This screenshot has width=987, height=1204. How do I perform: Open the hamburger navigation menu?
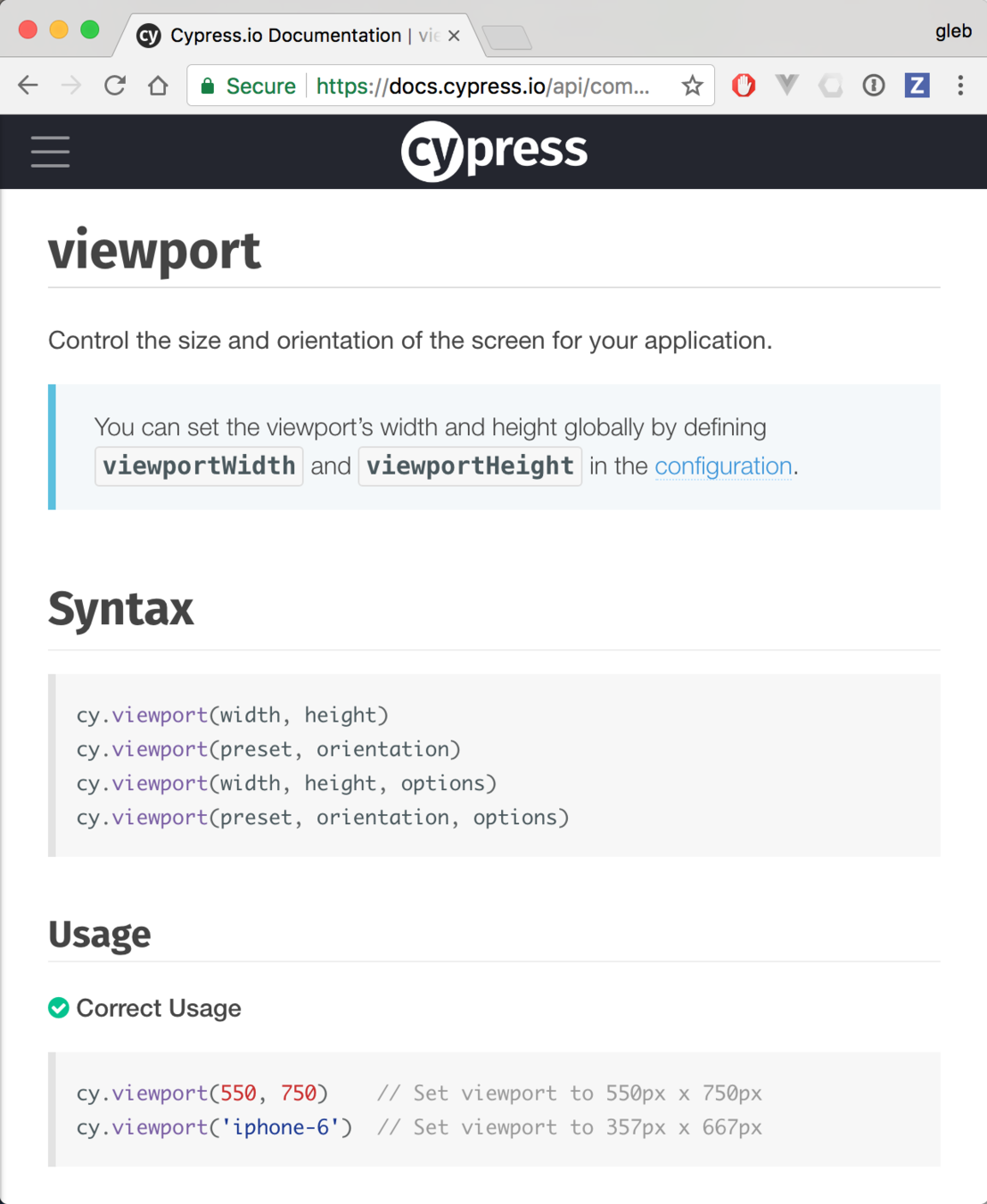coord(50,152)
